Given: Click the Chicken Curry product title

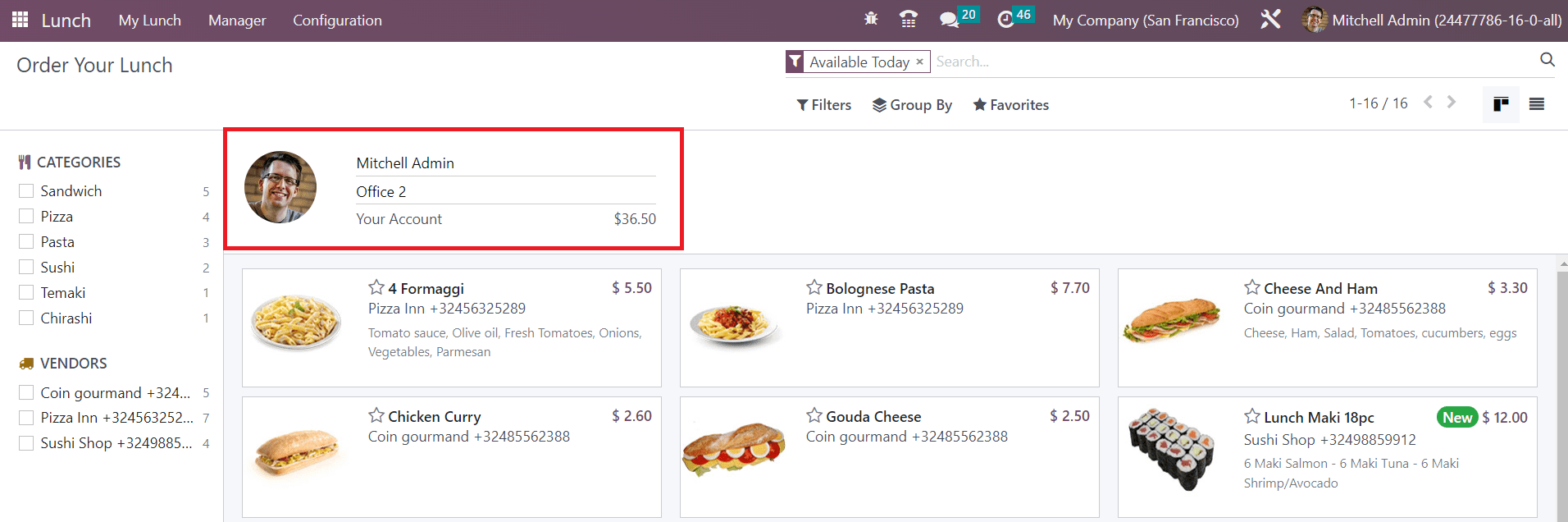Looking at the screenshot, I should pyautogui.click(x=434, y=416).
